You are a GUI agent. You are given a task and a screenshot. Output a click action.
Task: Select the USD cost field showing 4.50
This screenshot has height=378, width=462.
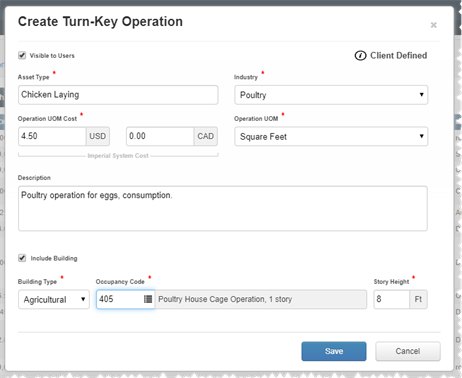(x=52, y=136)
